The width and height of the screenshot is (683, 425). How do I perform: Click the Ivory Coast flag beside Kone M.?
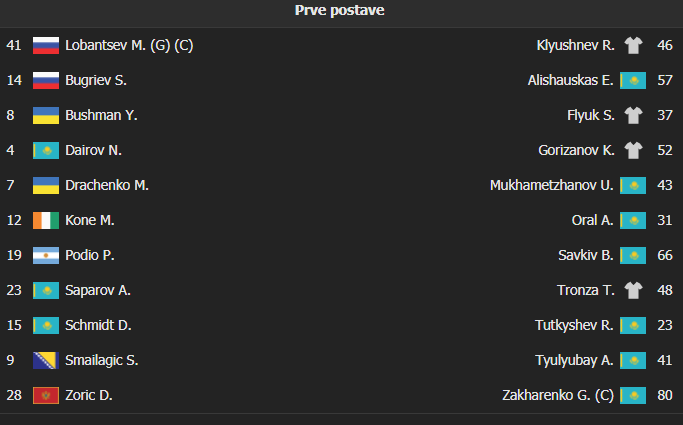coord(46,220)
